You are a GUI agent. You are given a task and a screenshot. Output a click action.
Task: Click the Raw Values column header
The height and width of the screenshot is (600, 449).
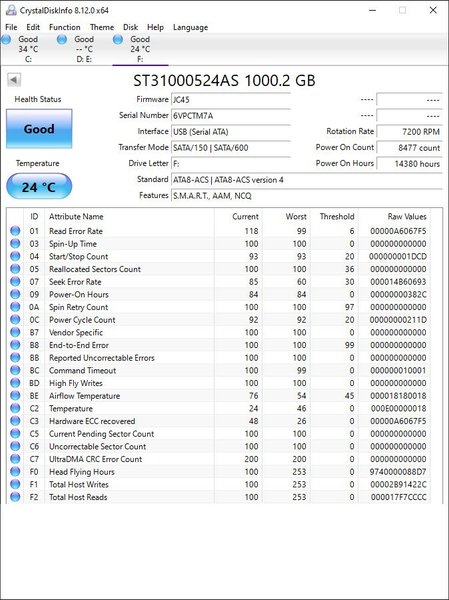[407, 217]
